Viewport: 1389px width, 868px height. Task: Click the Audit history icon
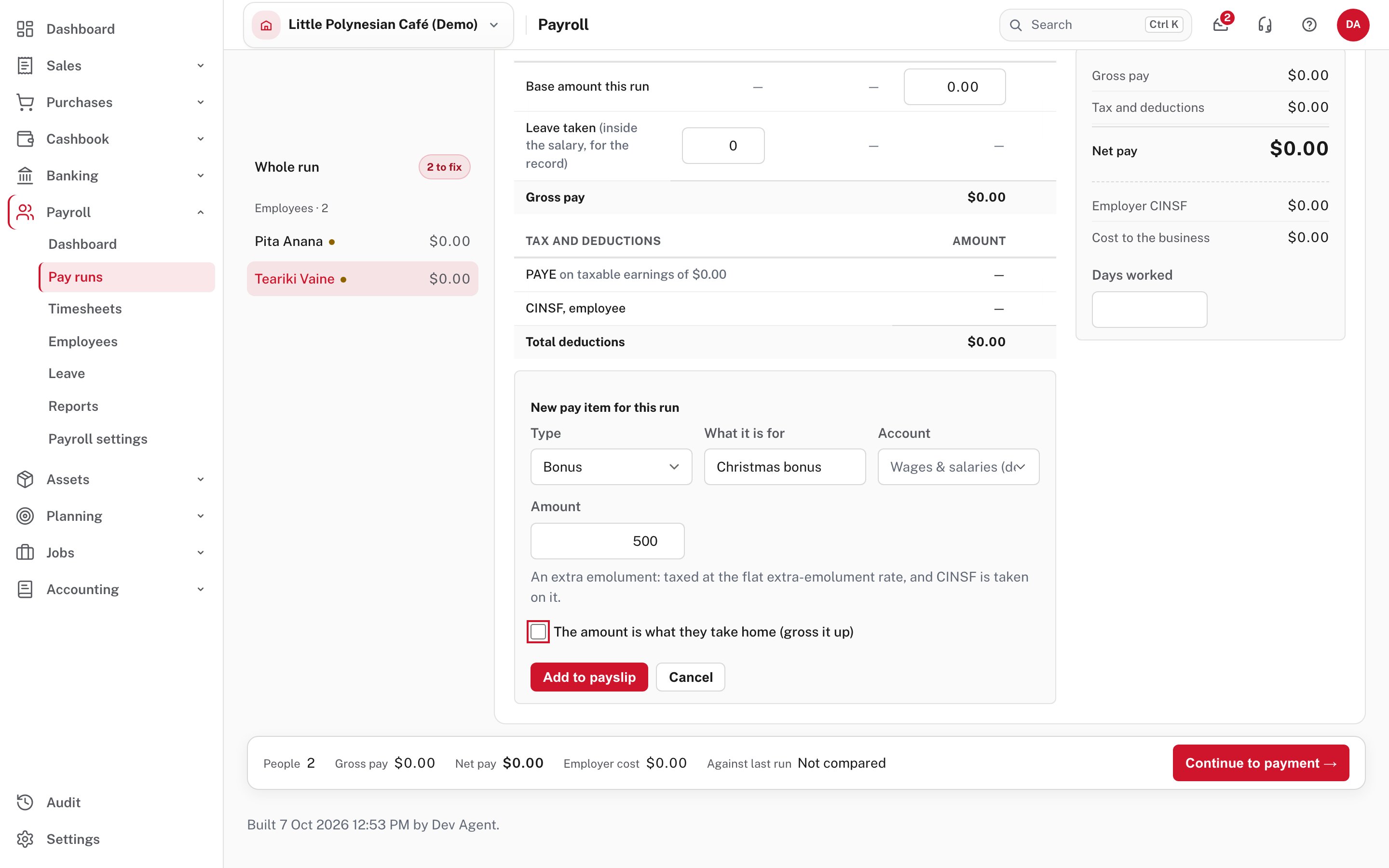[25, 802]
